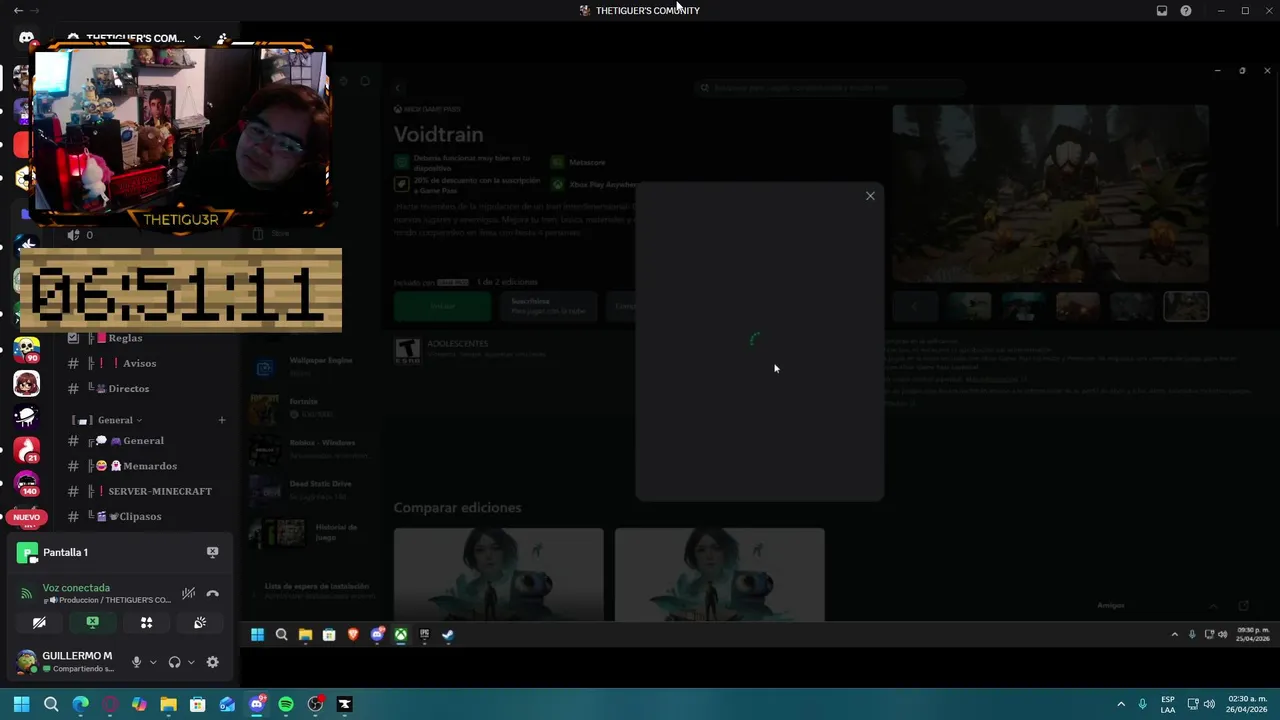Mute the microphone in the user panel

[x=137, y=662]
